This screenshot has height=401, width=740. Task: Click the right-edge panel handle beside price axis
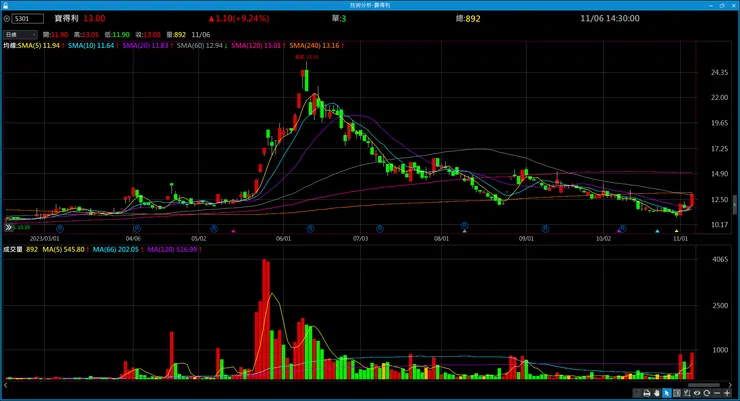click(x=734, y=205)
